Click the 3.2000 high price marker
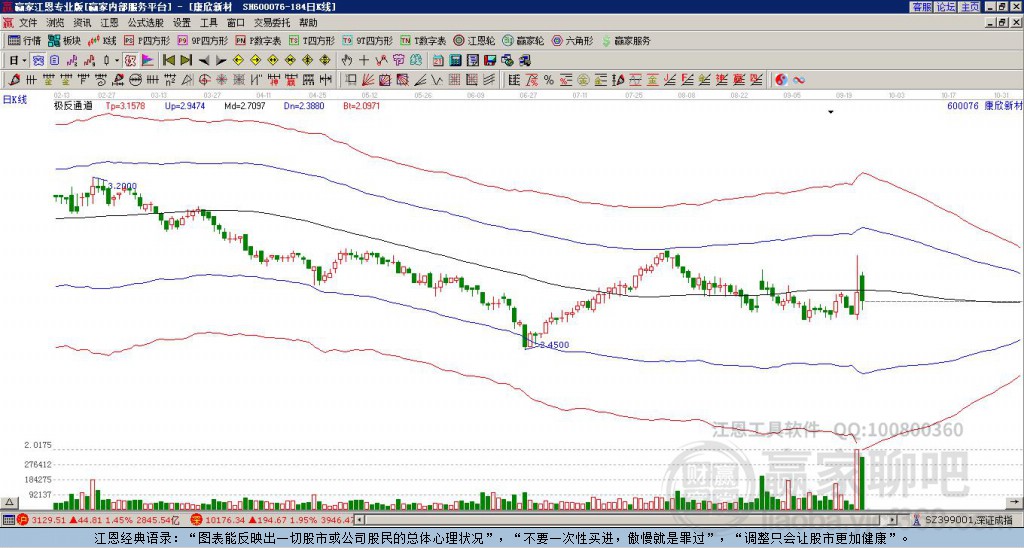Image resolution: width=1024 pixels, height=548 pixels. tap(123, 186)
